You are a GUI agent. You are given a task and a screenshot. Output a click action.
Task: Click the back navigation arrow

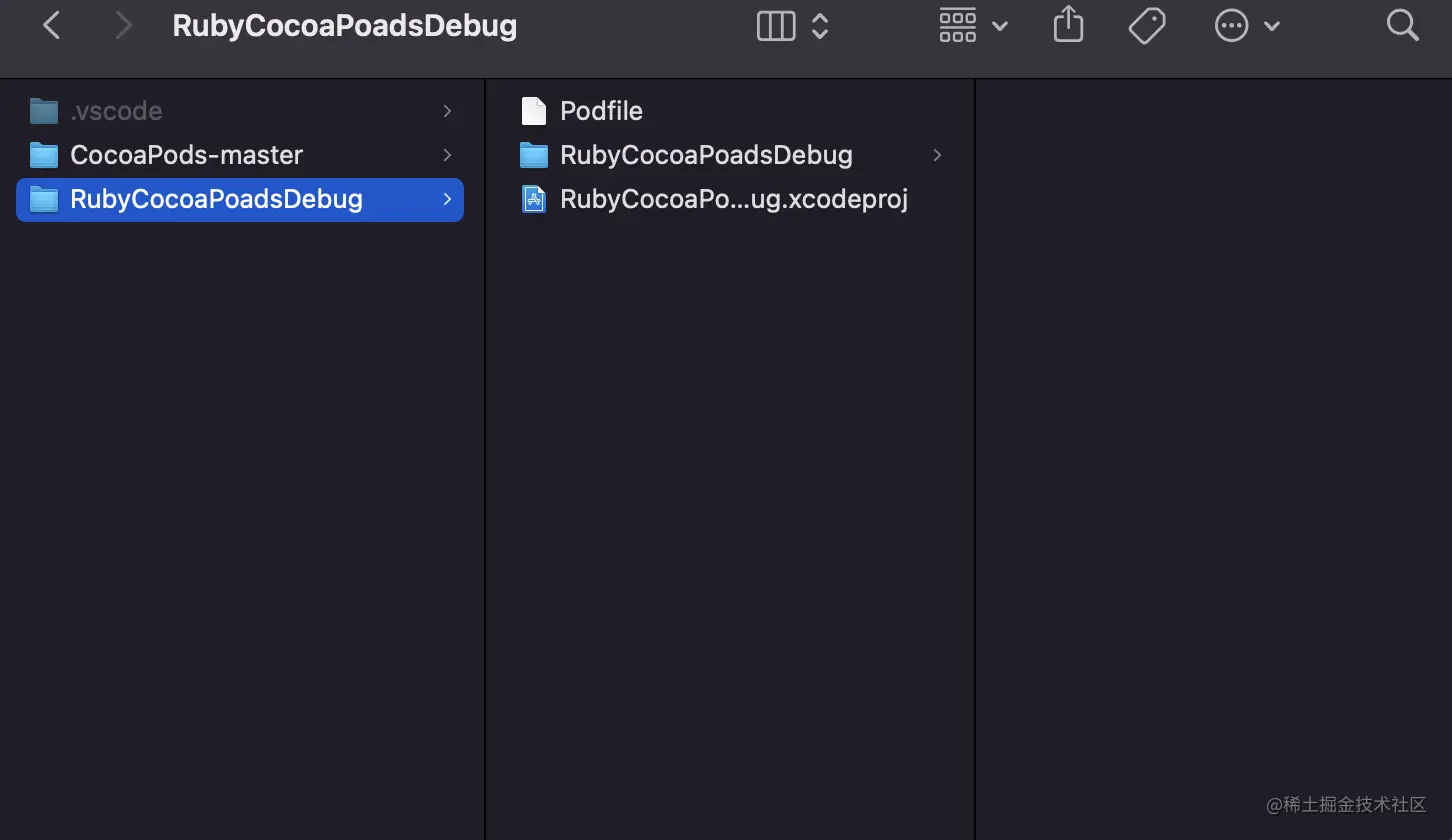point(52,26)
